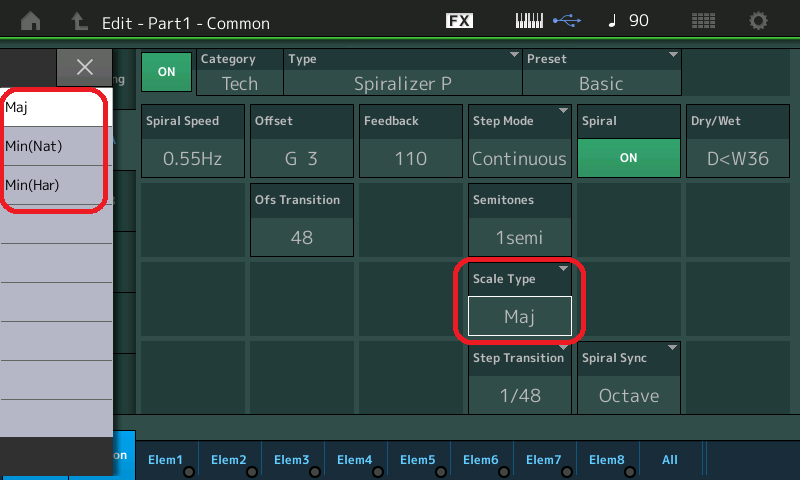Open the grid view icon

(x=703, y=21)
